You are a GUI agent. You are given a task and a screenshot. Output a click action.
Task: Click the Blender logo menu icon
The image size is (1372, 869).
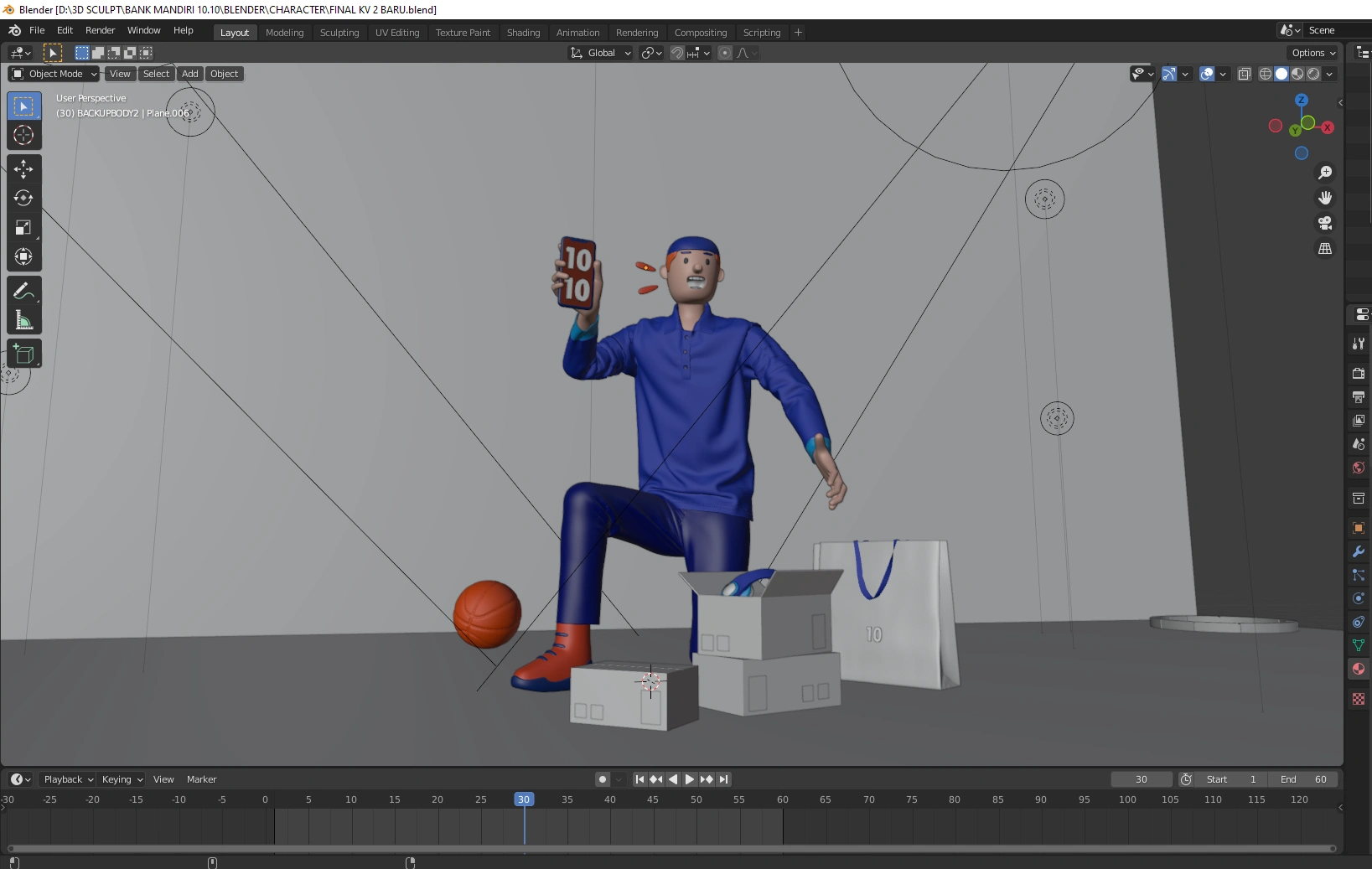pyautogui.click(x=15, y=30)
